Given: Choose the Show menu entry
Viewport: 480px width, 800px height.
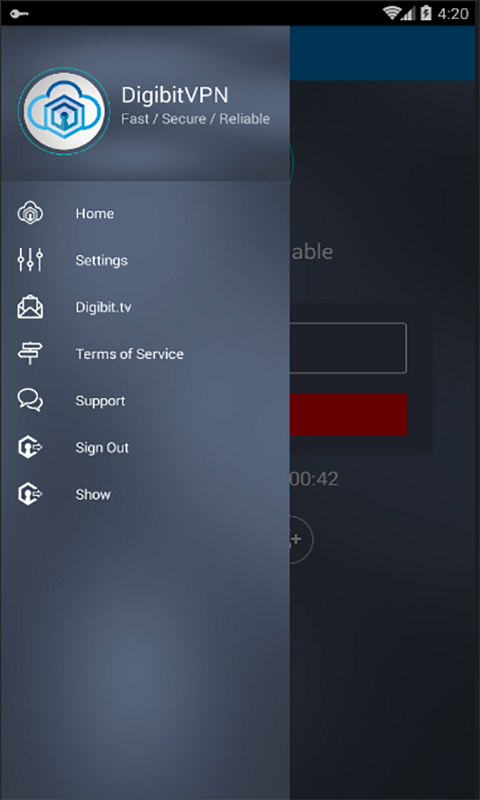Looking at the screenshot, I should click(x=145, y=494).
